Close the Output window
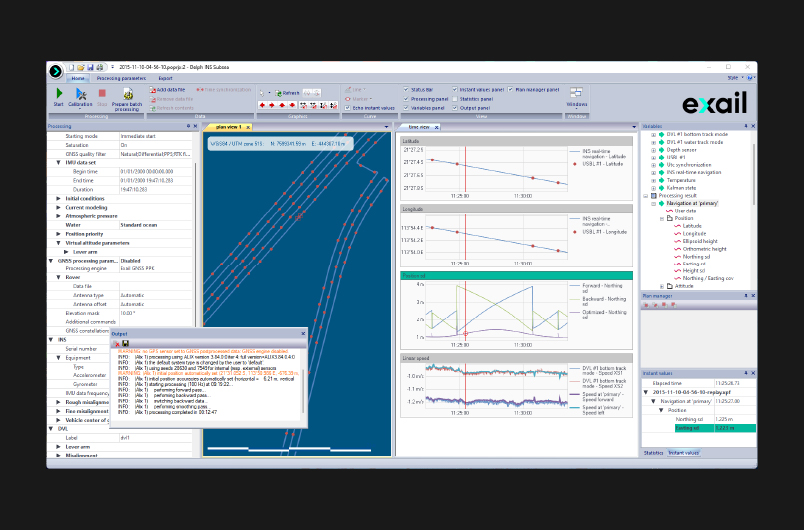 point(303,334)
